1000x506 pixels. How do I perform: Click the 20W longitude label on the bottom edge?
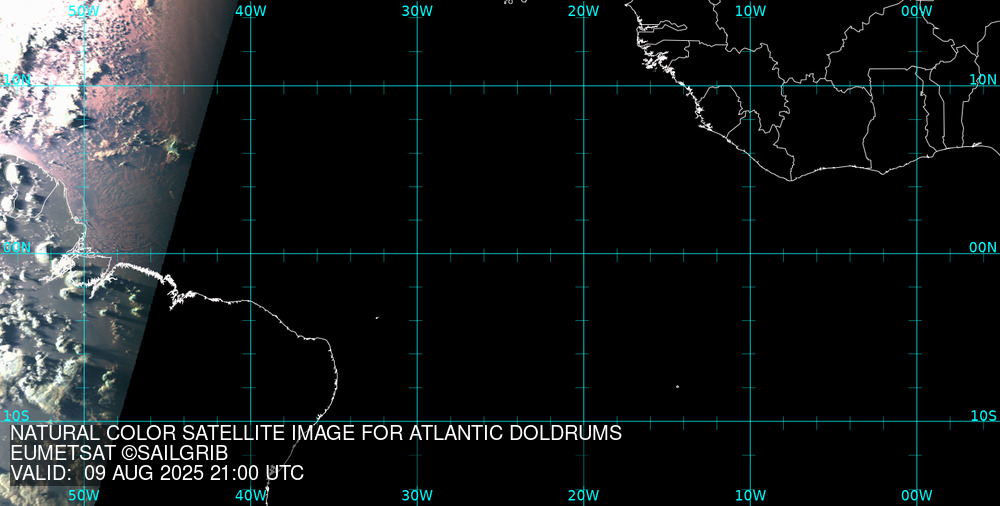[x=584, y=496]
